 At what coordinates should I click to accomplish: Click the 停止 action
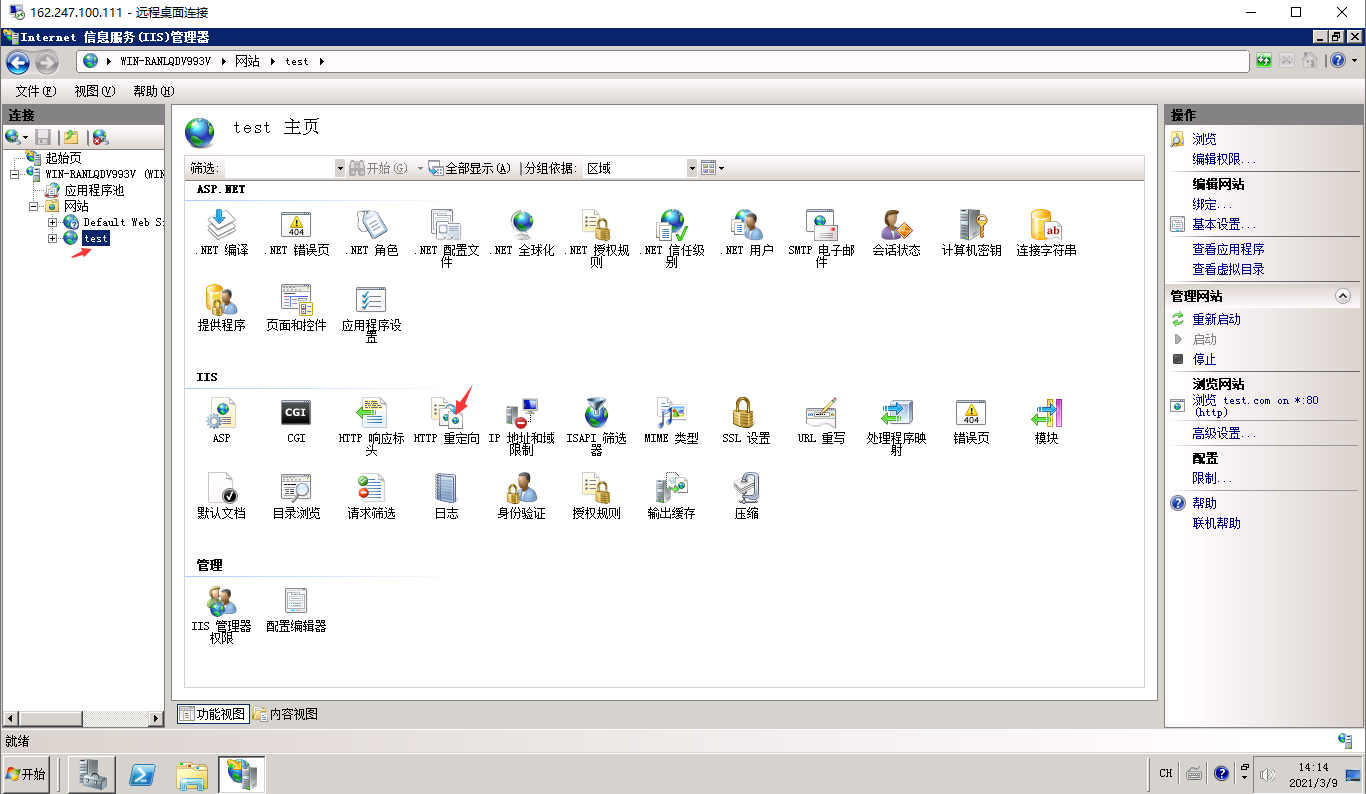point(1204,359)
